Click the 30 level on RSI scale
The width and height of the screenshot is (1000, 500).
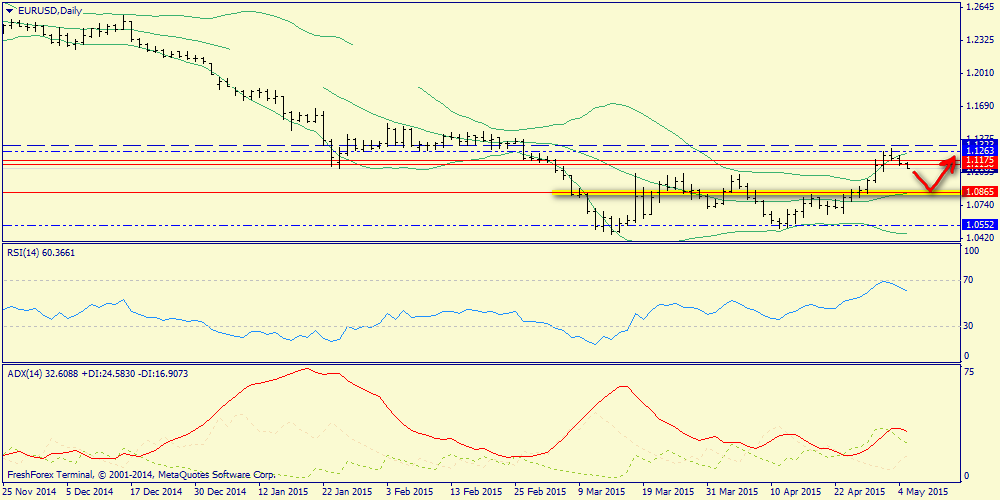pos(967,326)
